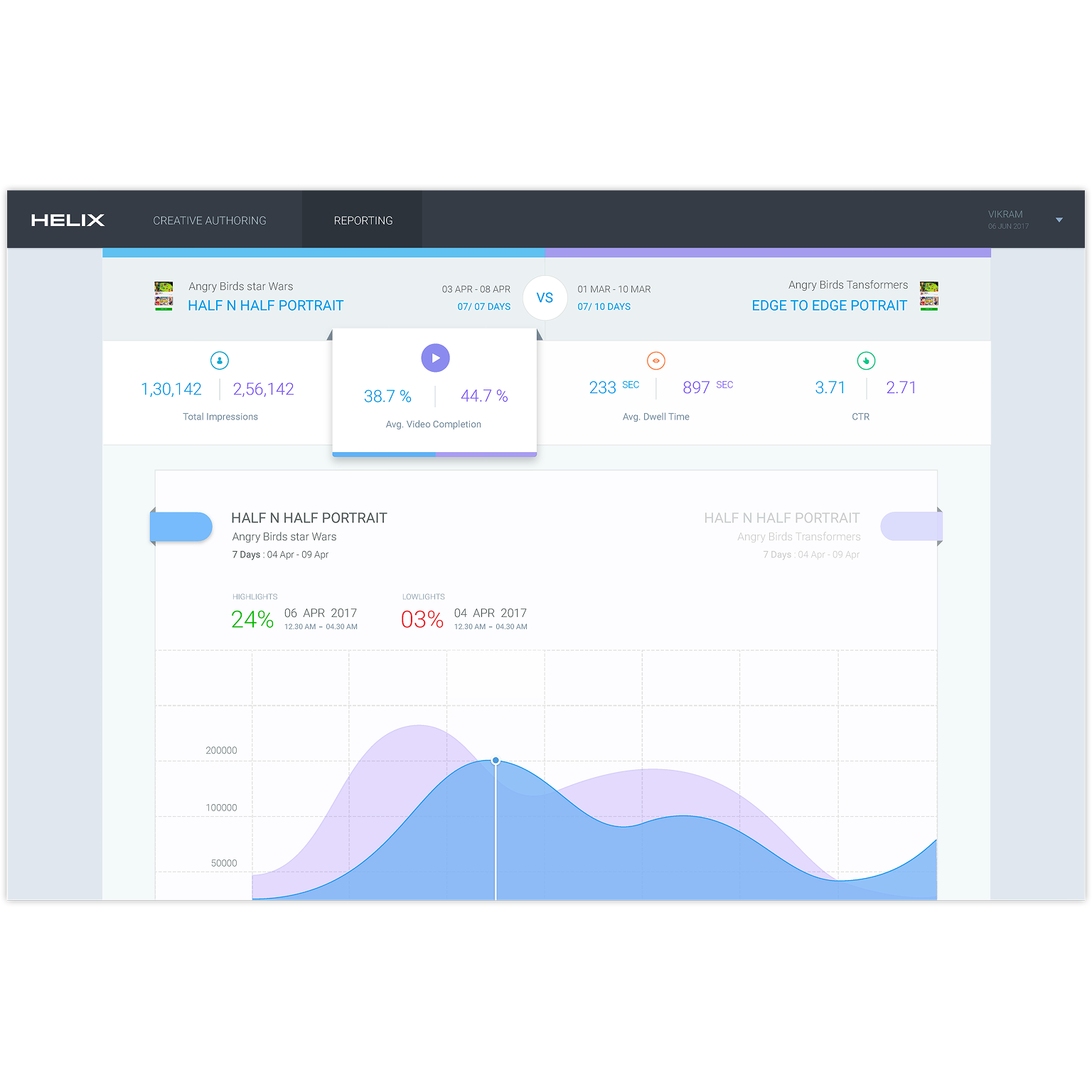Image resolution: width=1092 pixels, height=1092 pixels.
Task: Select the Total Impressions person icon
Action: pos(220,360)
